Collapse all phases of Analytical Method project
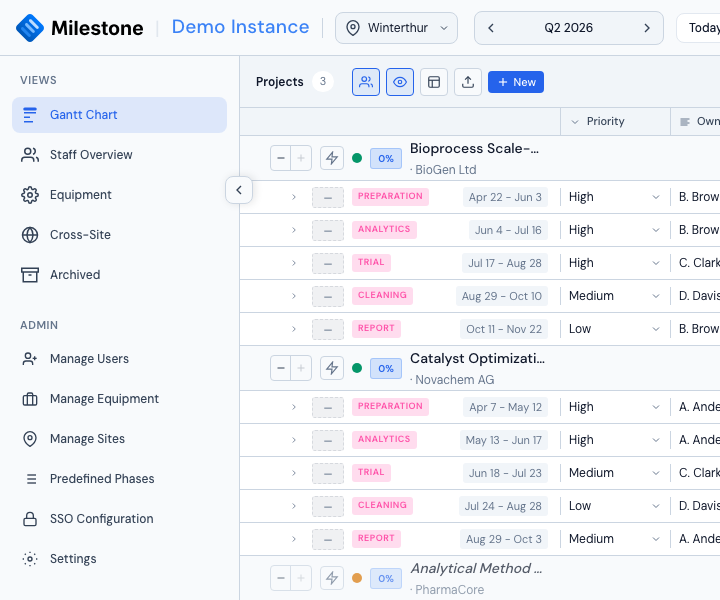720x600 pixels. coord(281,578)
